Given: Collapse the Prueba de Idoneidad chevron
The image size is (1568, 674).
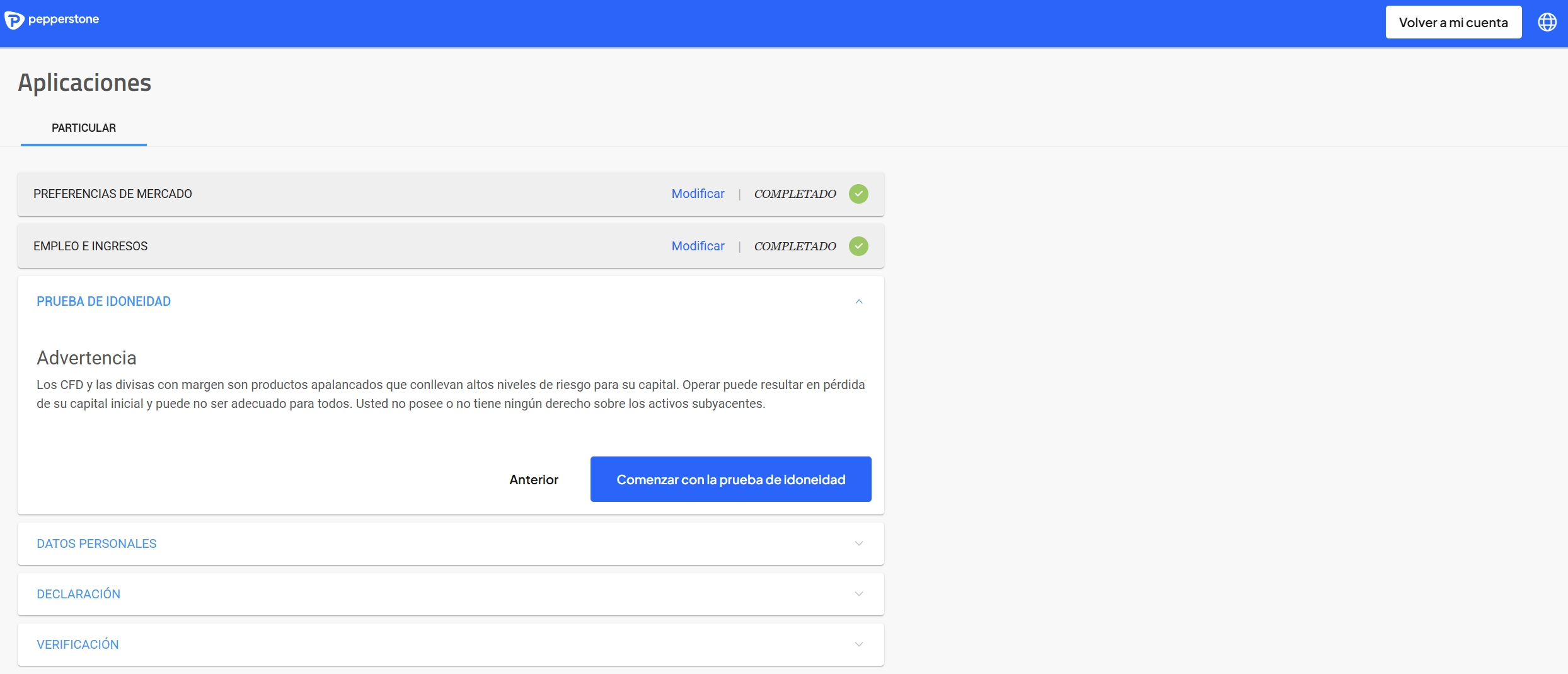Looking at the screenshot, I should tap(858, 301).
